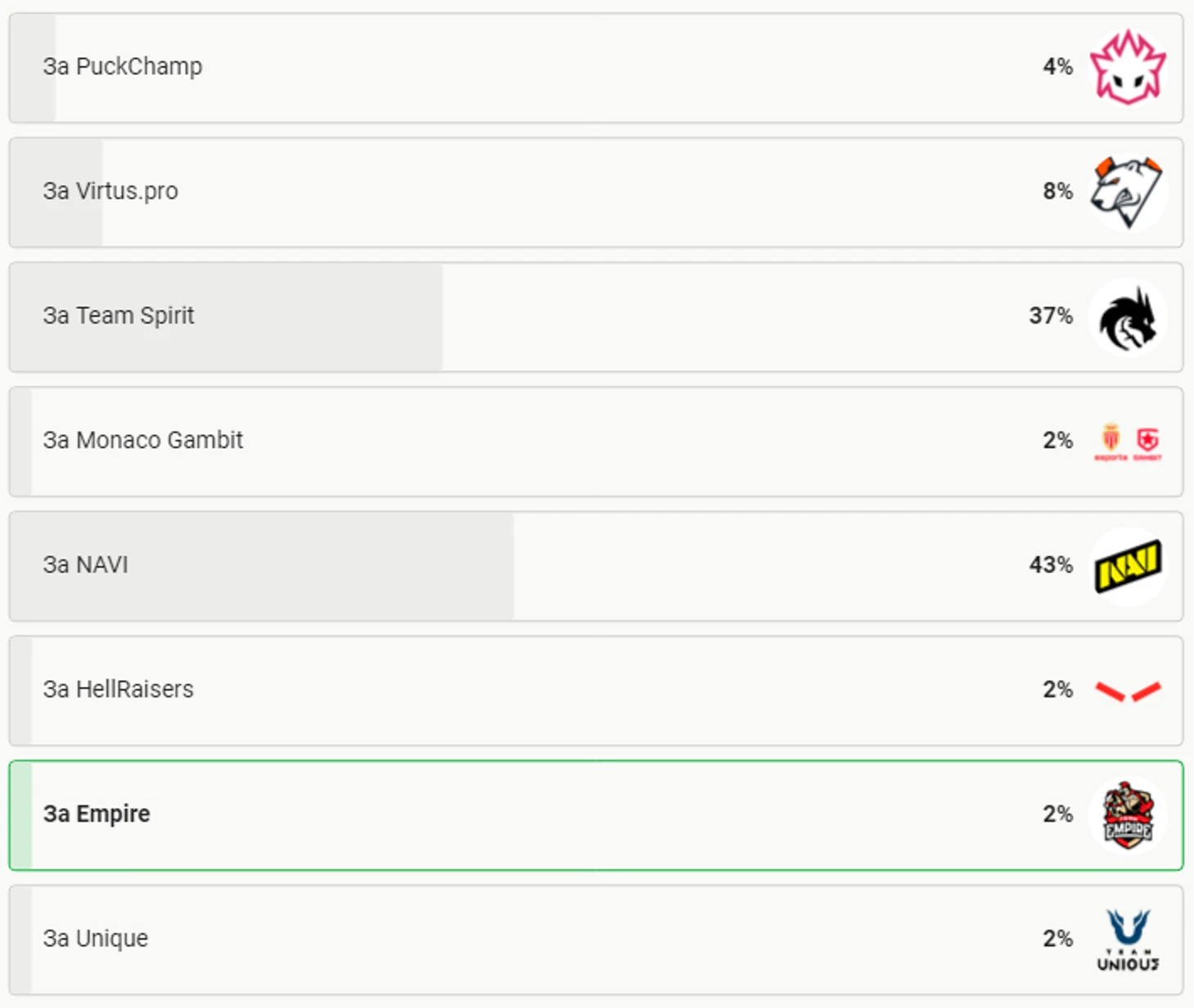1194x1008 pixels.
Task: Click the 43% result for NAVI
Action: point(1050,565)
